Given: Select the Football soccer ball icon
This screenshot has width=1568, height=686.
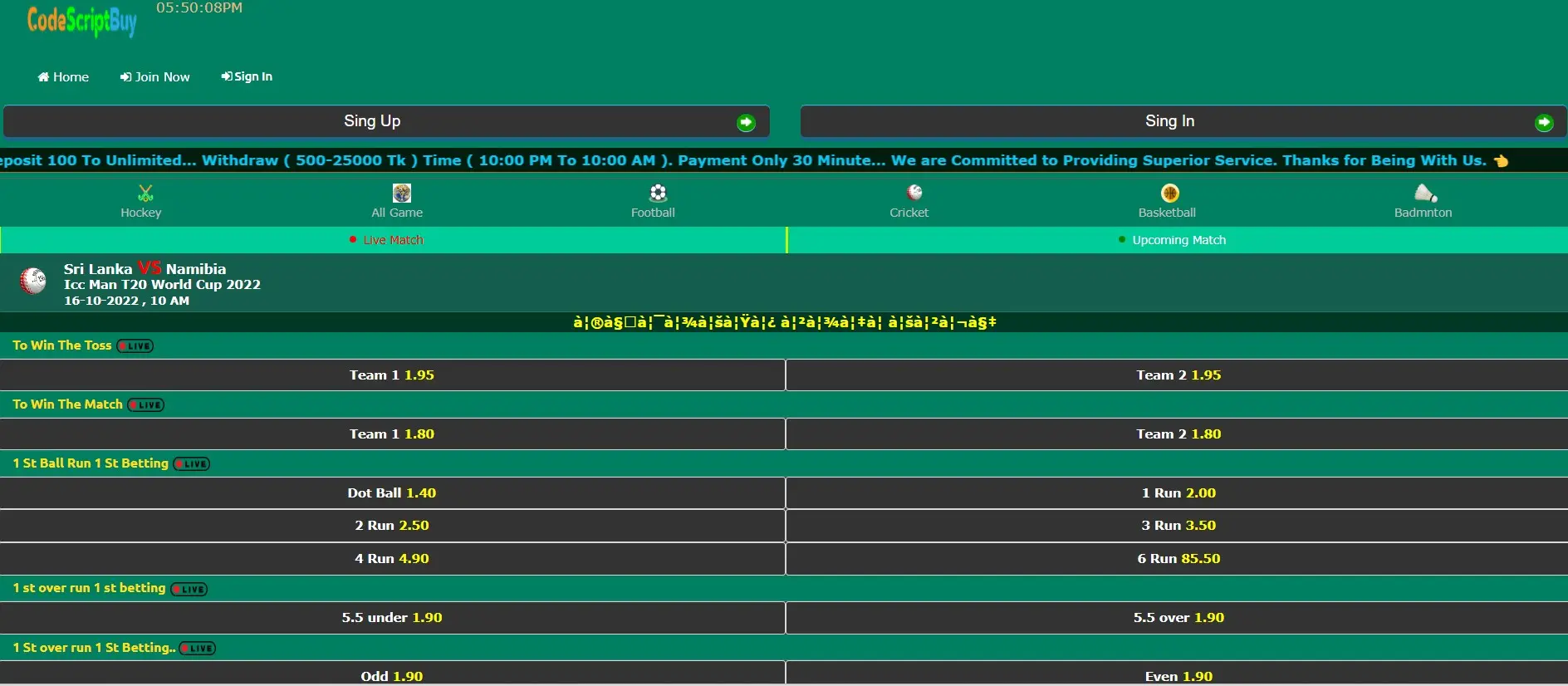Looking at the screenshot, I should pyautogui.click(x=658, y=194).
